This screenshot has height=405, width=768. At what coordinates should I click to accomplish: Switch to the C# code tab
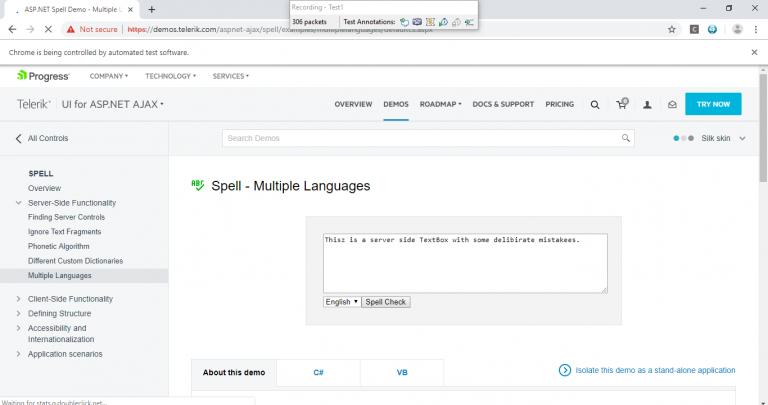(318, 372)
